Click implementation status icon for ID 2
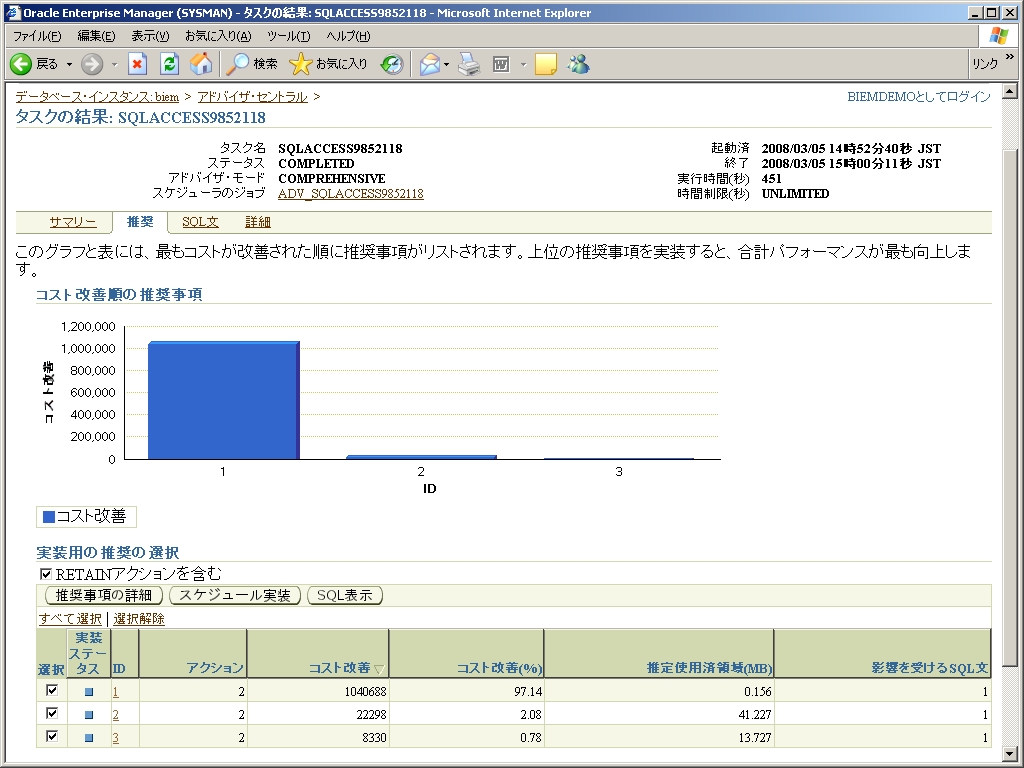Screen dimensions: 1024x768 click(89, 715)
